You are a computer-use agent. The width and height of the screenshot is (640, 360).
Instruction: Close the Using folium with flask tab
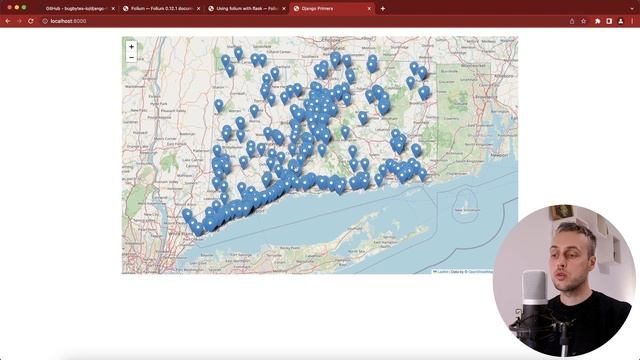[x=284, y=9]
